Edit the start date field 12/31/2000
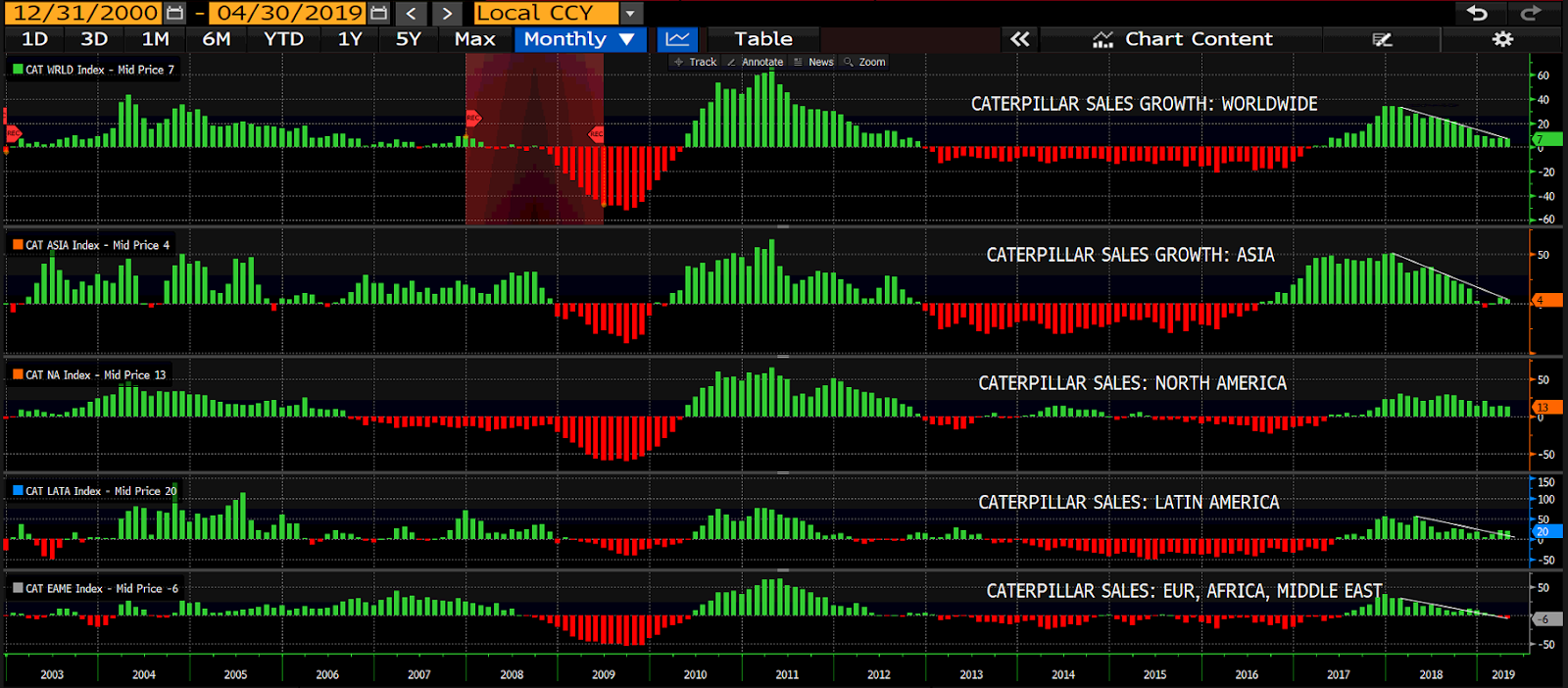 click(x=85, y=13)
